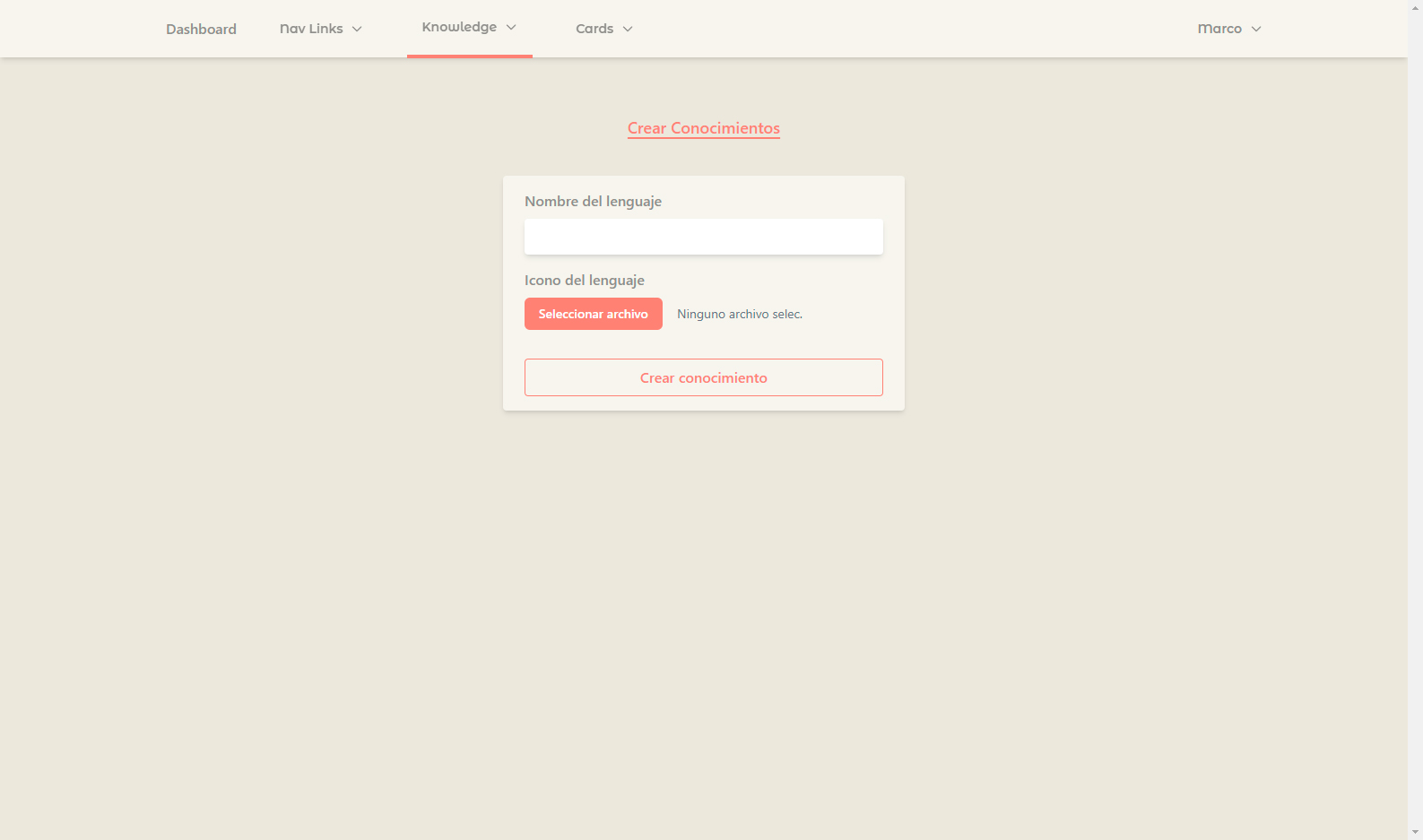Image resolution: width=1423 pixels, height=840 pixels.
Task: Submit with the Crear conocimiento button
Action: 703,377
